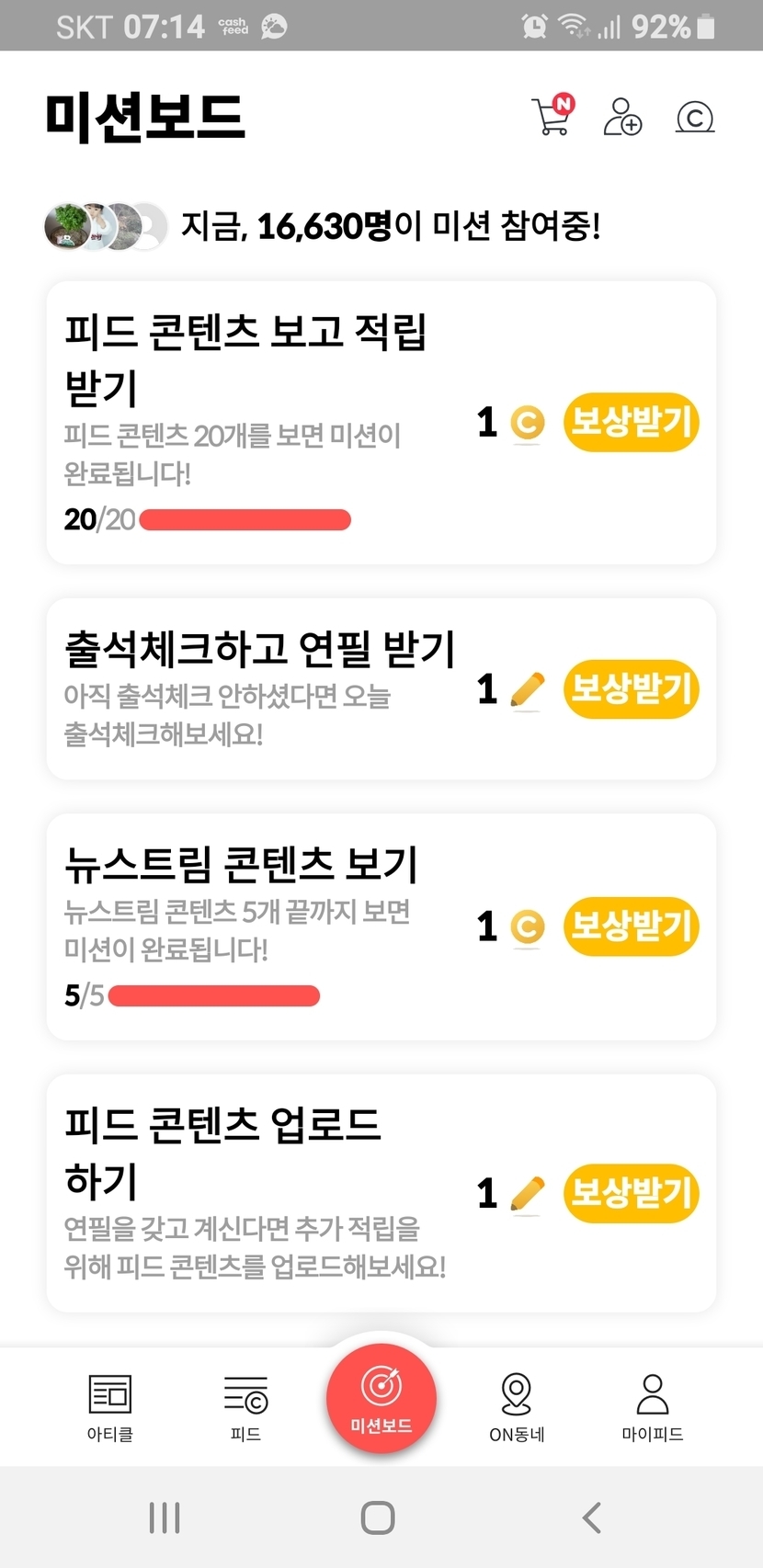
Task: Open the Android recent apps button
Action: [165, 1517]
